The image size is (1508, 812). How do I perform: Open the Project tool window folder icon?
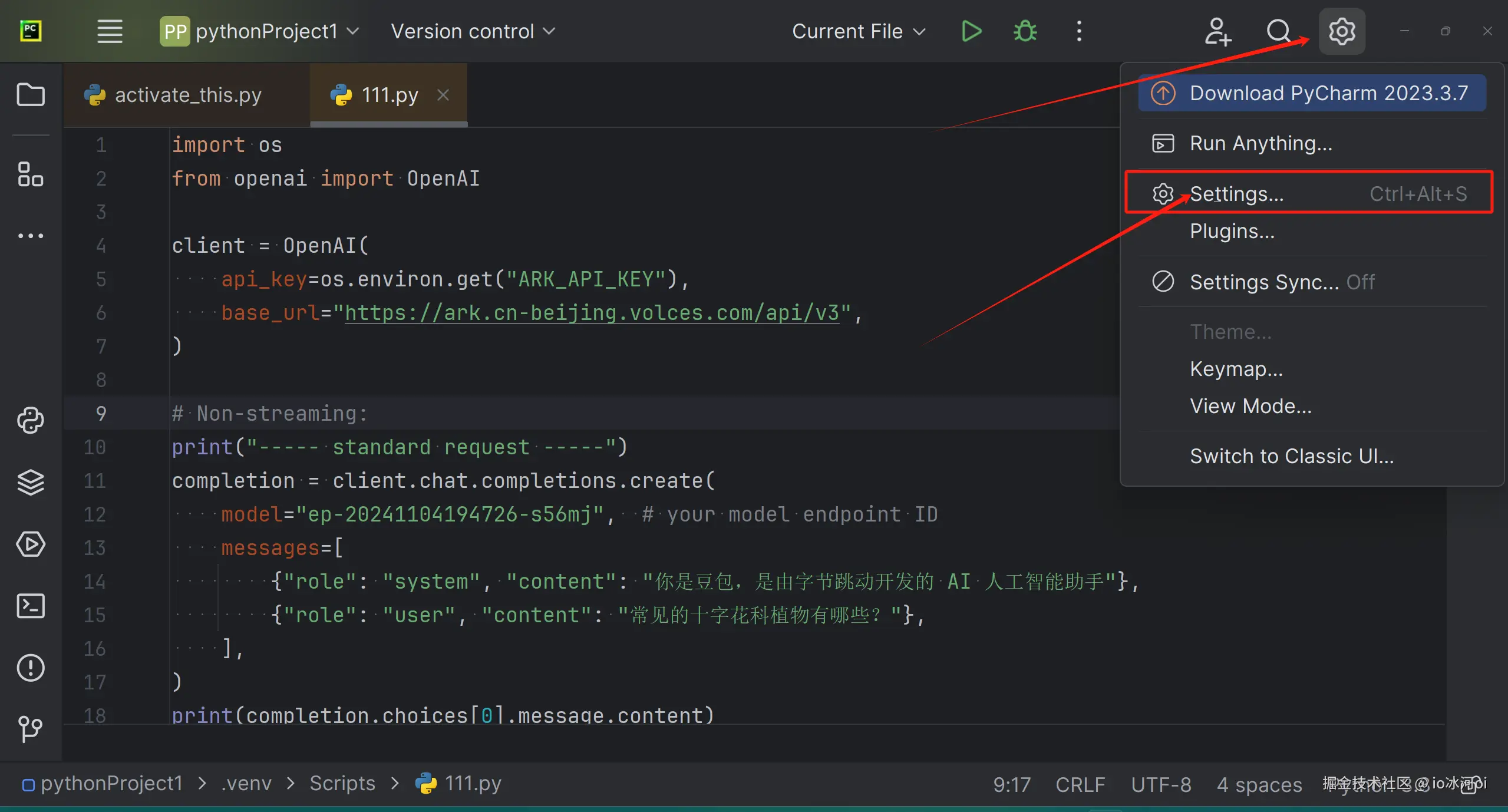tap(31, 94)
